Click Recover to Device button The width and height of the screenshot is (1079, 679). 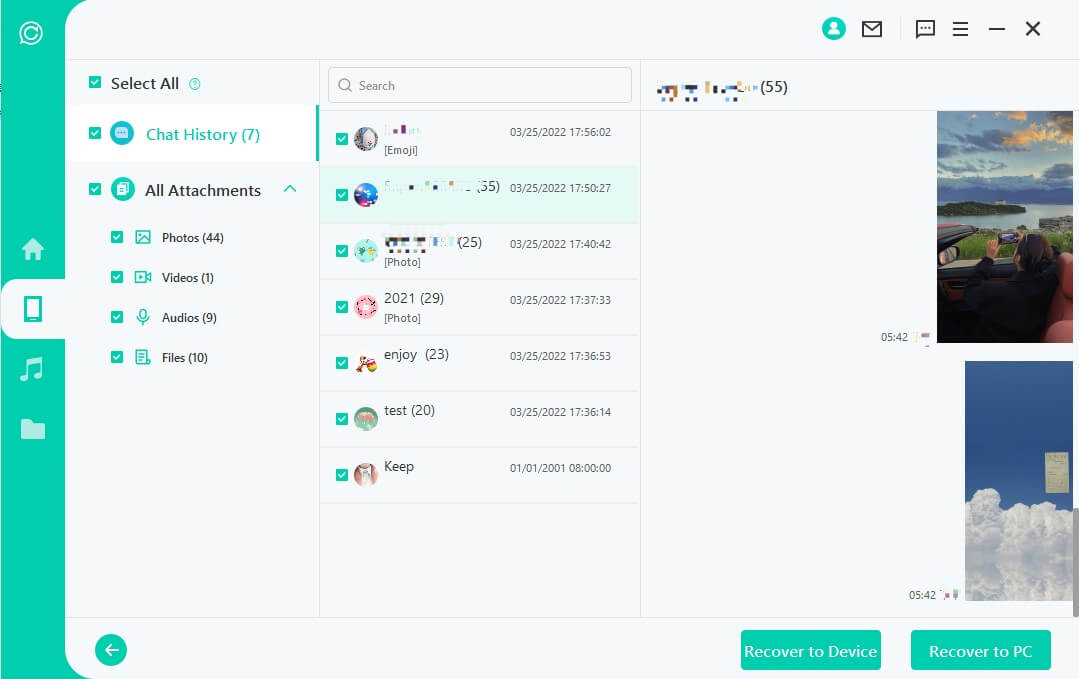click(x=811, y=650)
